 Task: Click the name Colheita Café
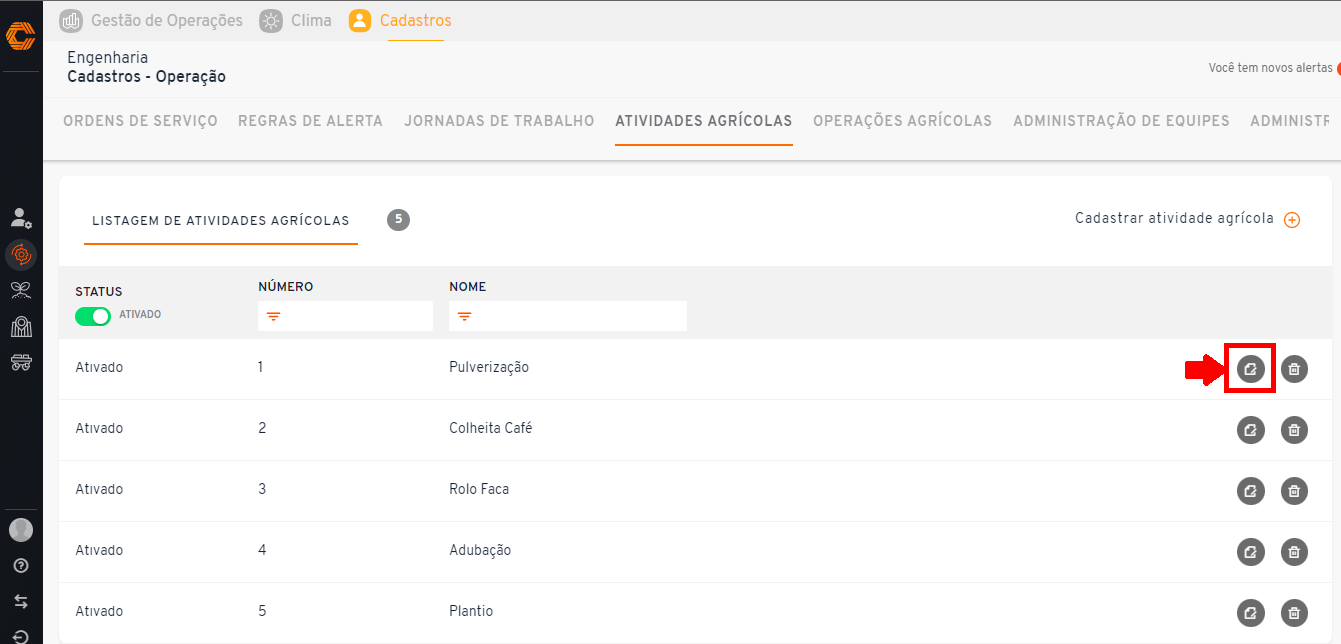point(491,428)
